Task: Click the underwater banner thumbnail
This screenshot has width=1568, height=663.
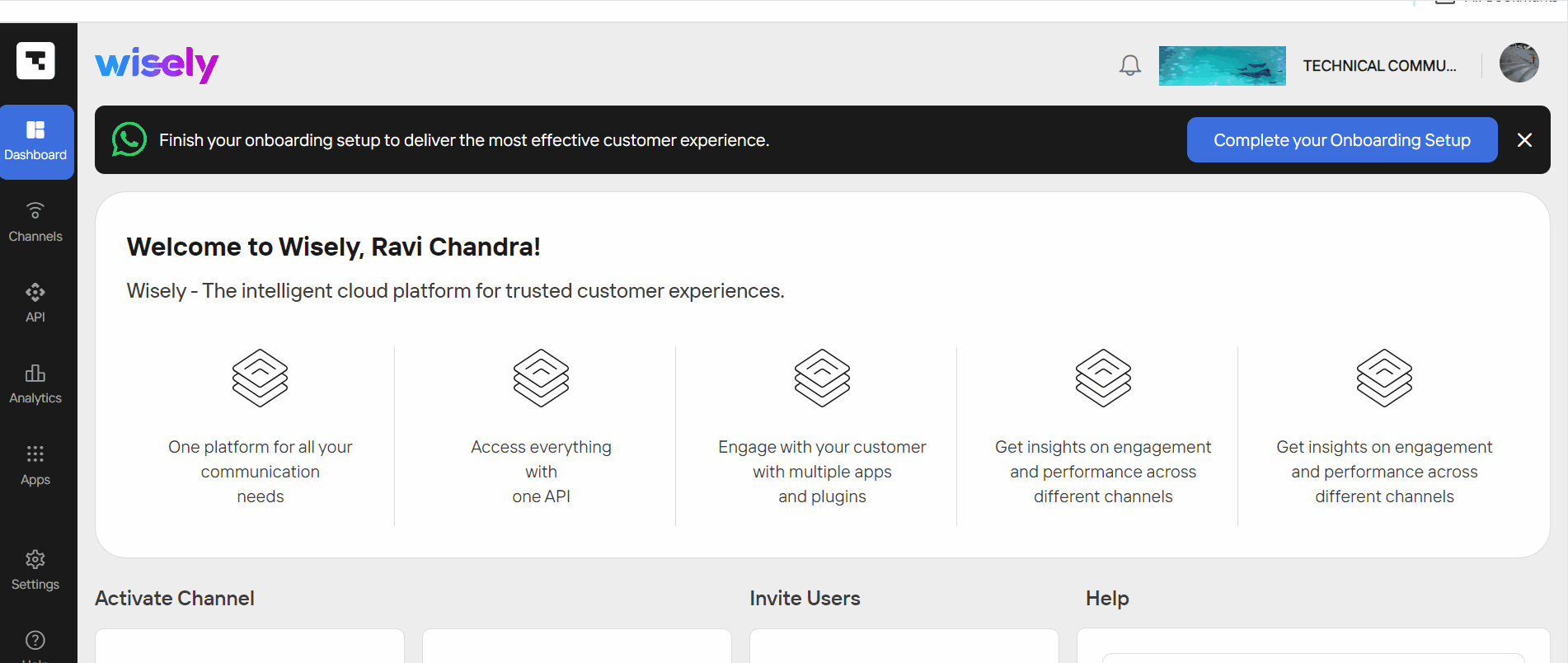Action: [1222, 66]
